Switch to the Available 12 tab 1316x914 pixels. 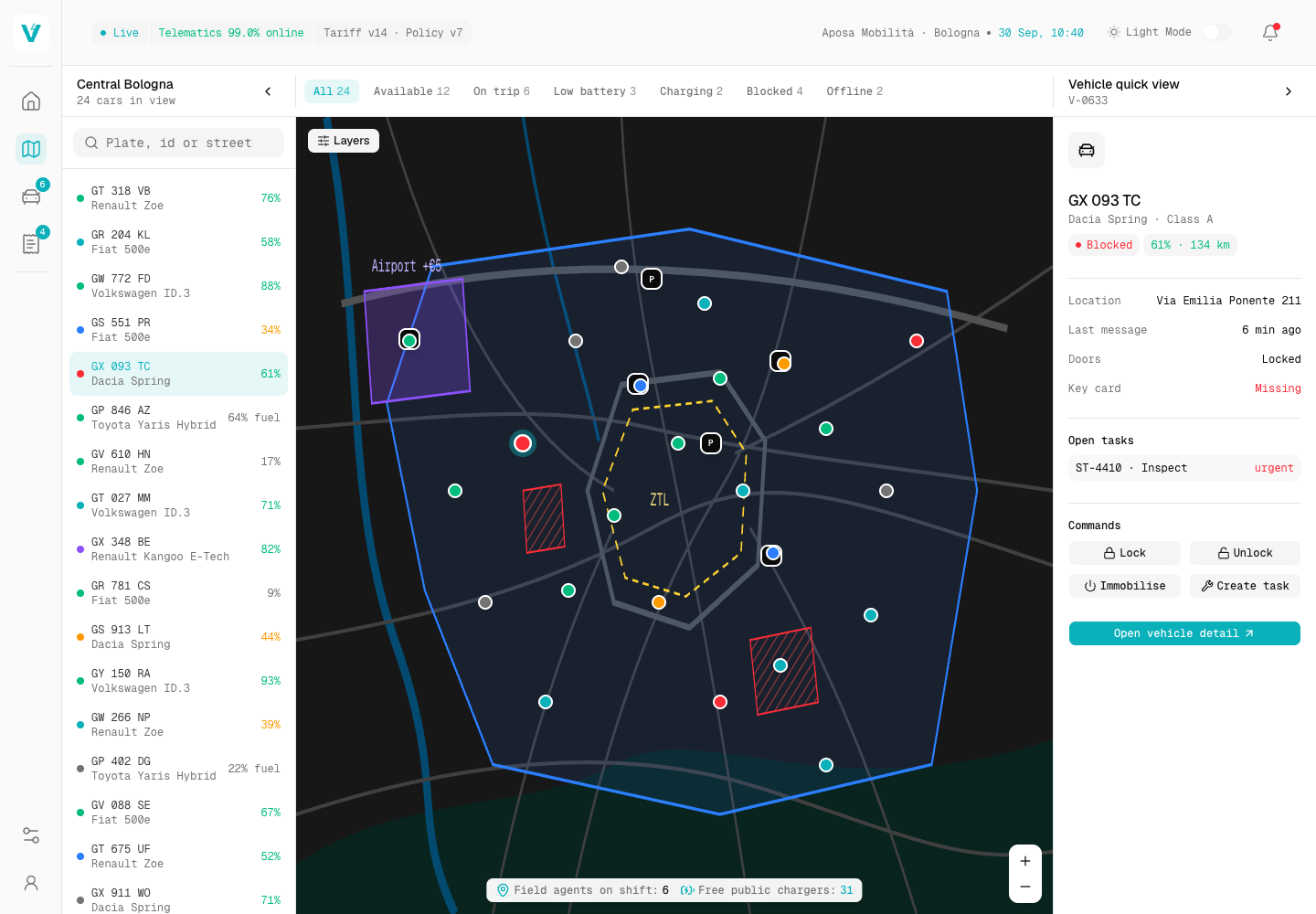point(411,91)
